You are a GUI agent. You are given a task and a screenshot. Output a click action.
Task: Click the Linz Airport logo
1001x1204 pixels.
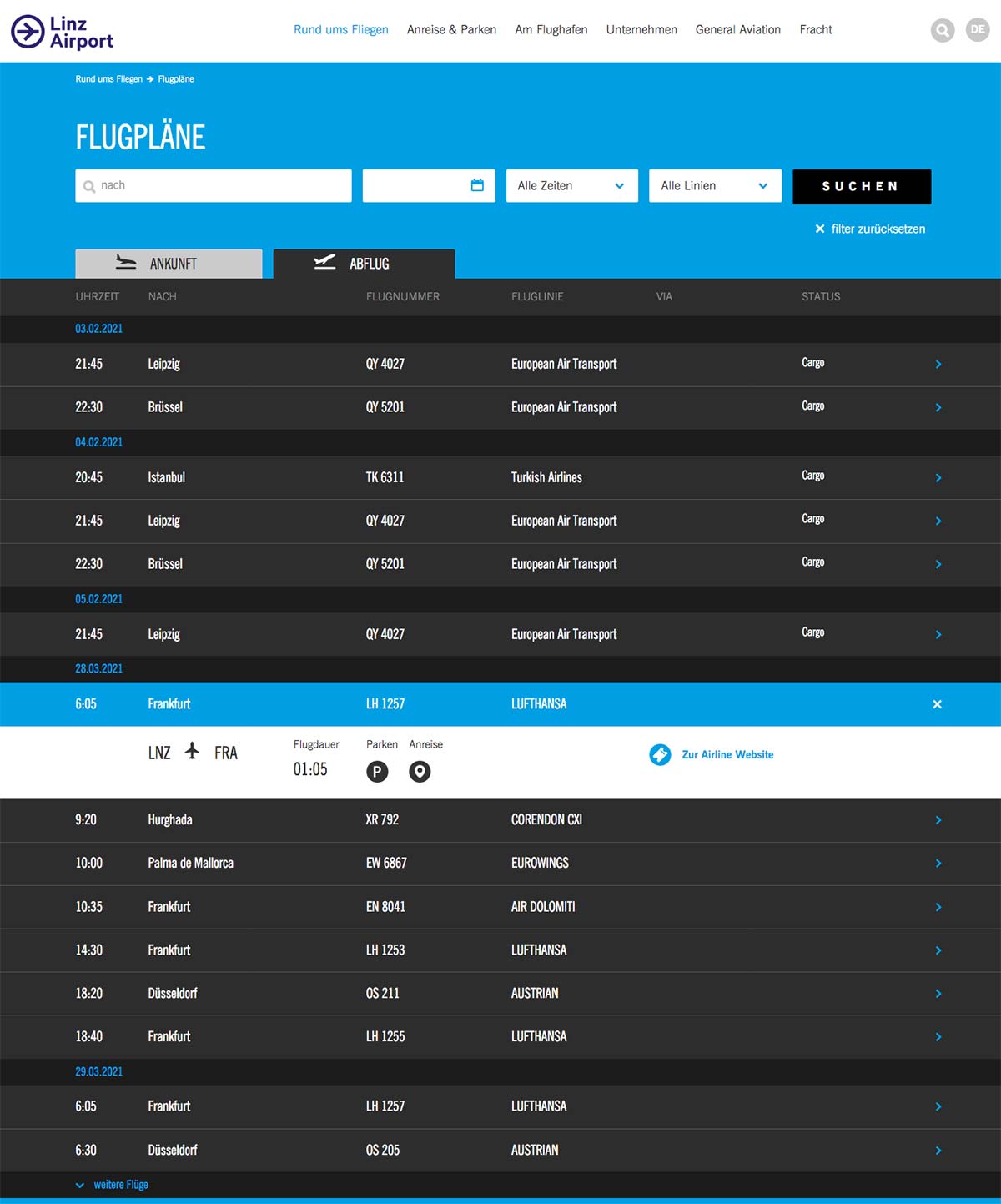click(x=63, y=32)
